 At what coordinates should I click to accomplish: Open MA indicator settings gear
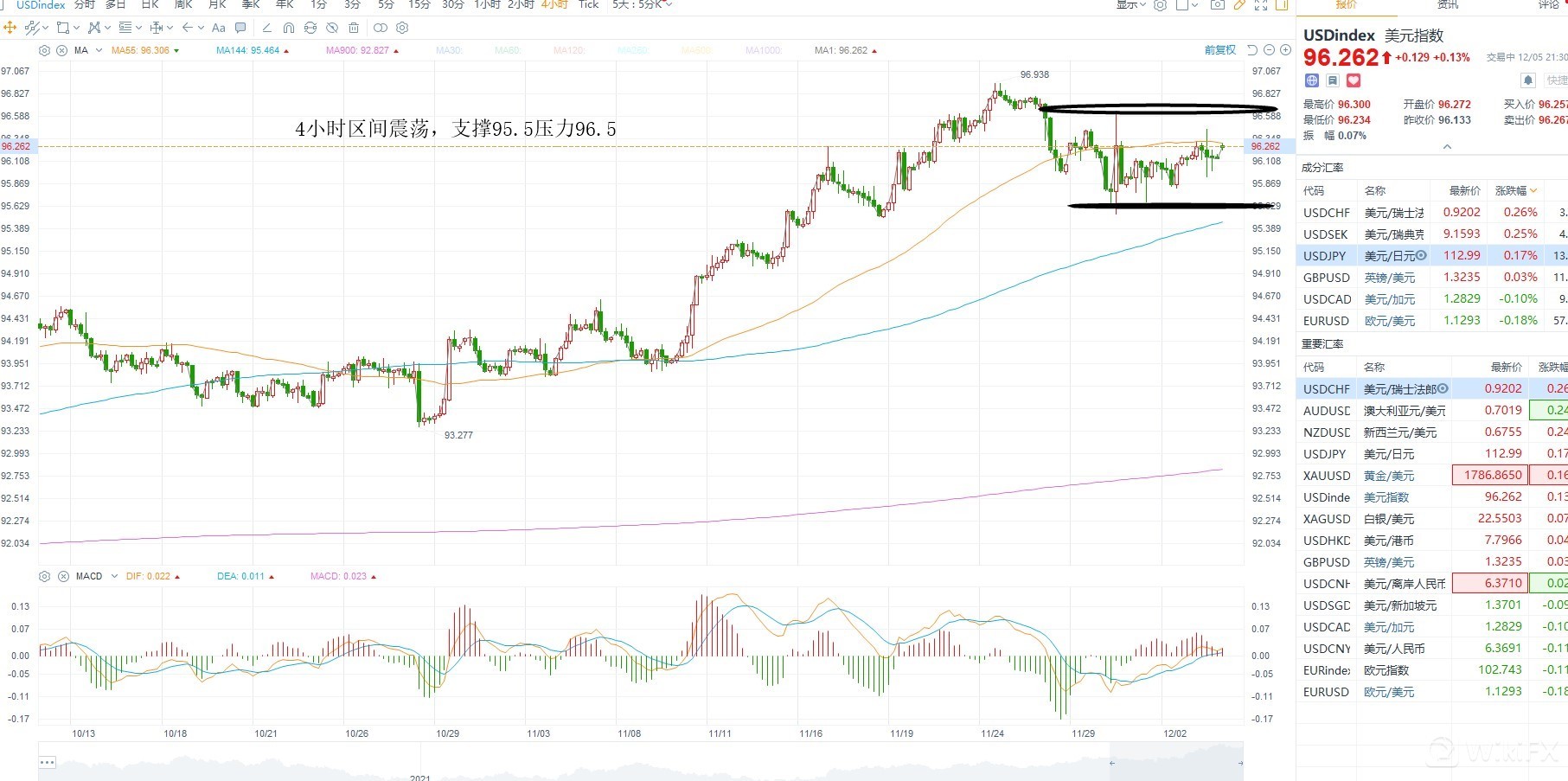(x=45, y=50)
